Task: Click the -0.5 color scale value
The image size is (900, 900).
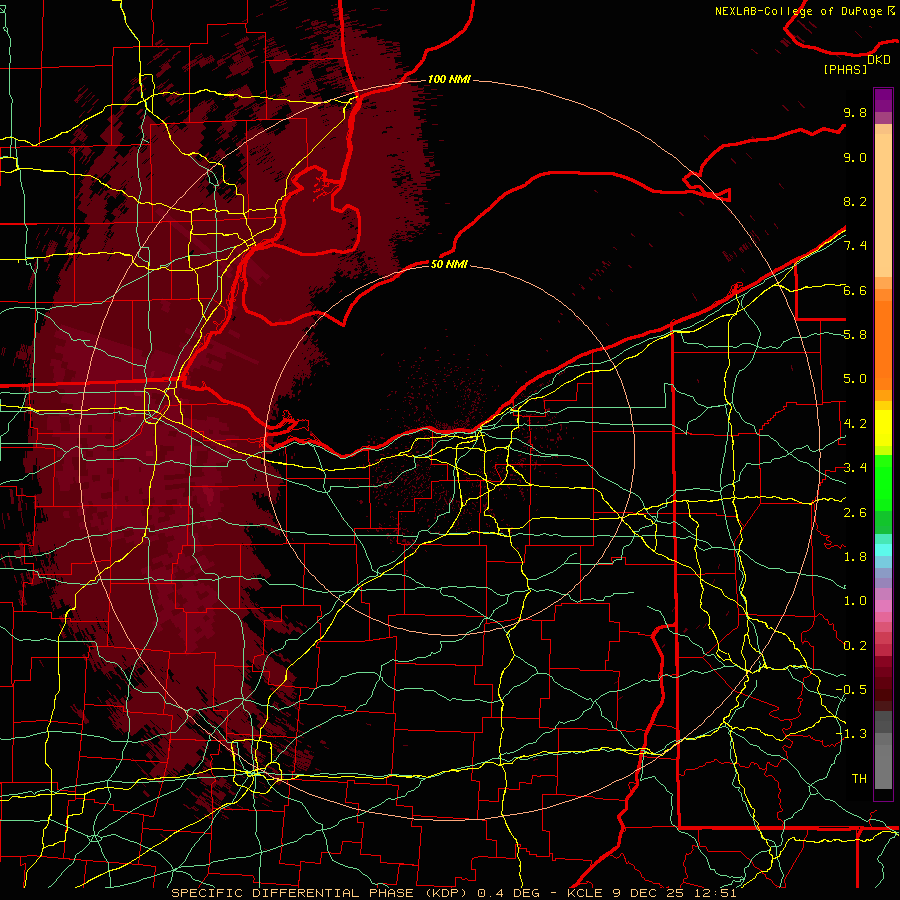Action: point(851,690)
